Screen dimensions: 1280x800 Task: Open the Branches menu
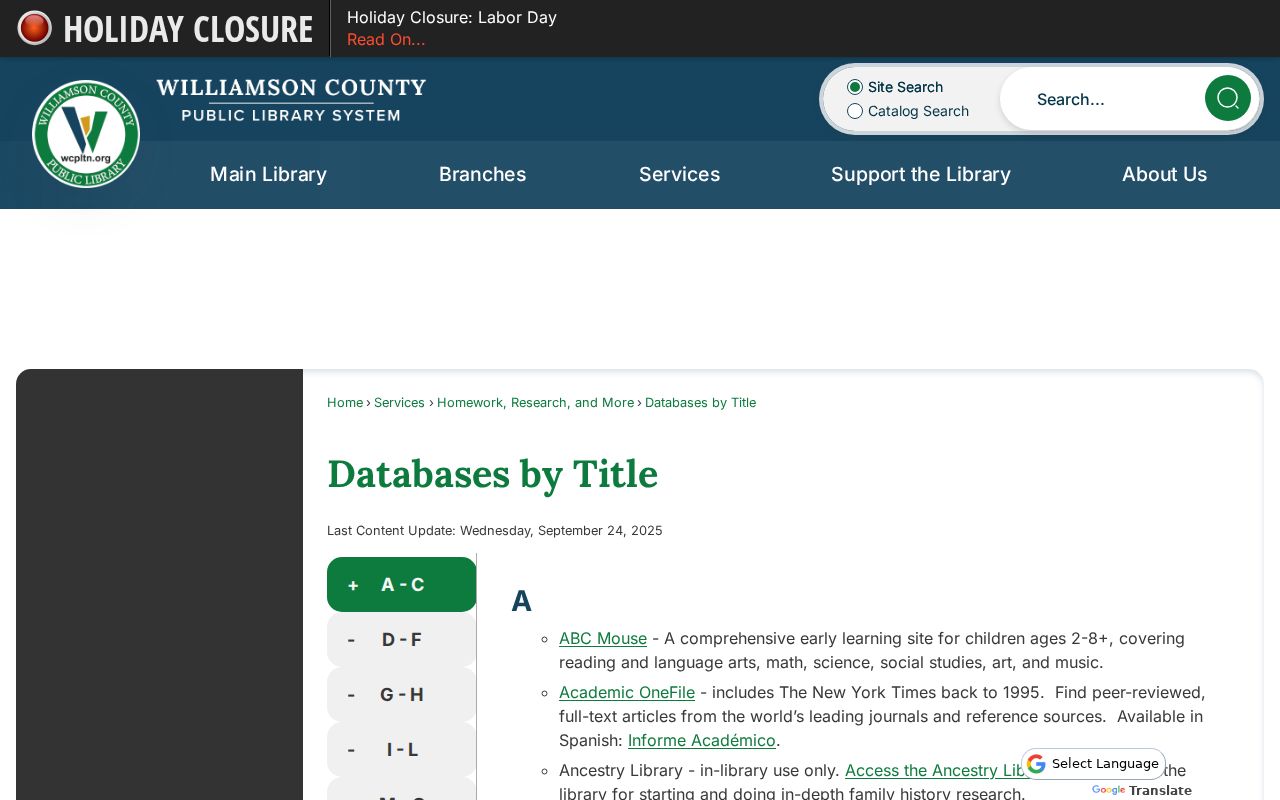click(x=482, y=174)
